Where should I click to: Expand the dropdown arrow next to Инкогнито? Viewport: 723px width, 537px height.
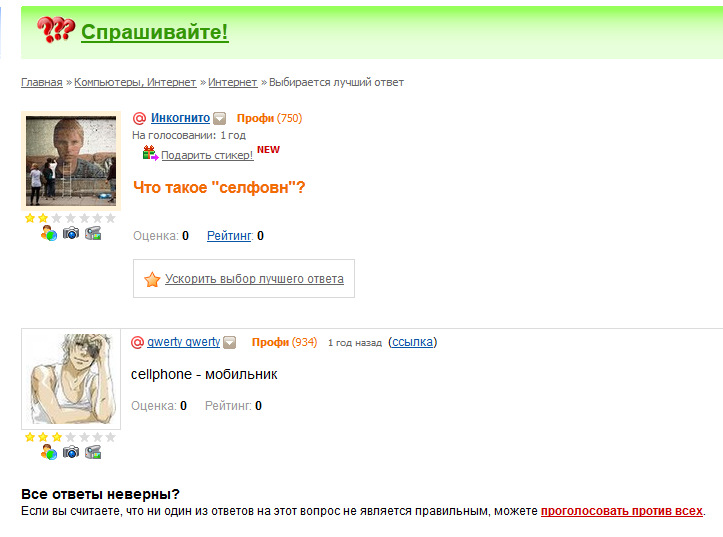pyautogui.click(x=220, y=118)
